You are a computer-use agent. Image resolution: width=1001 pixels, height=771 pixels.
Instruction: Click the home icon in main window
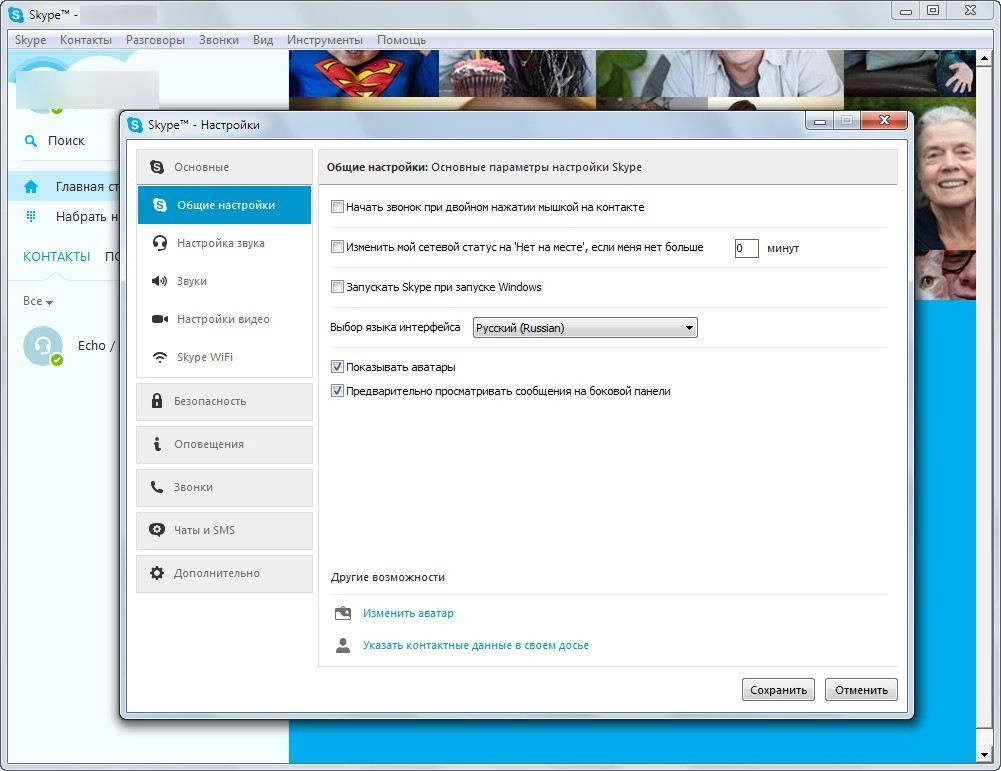pyautogui.click(x=31, y=187)
